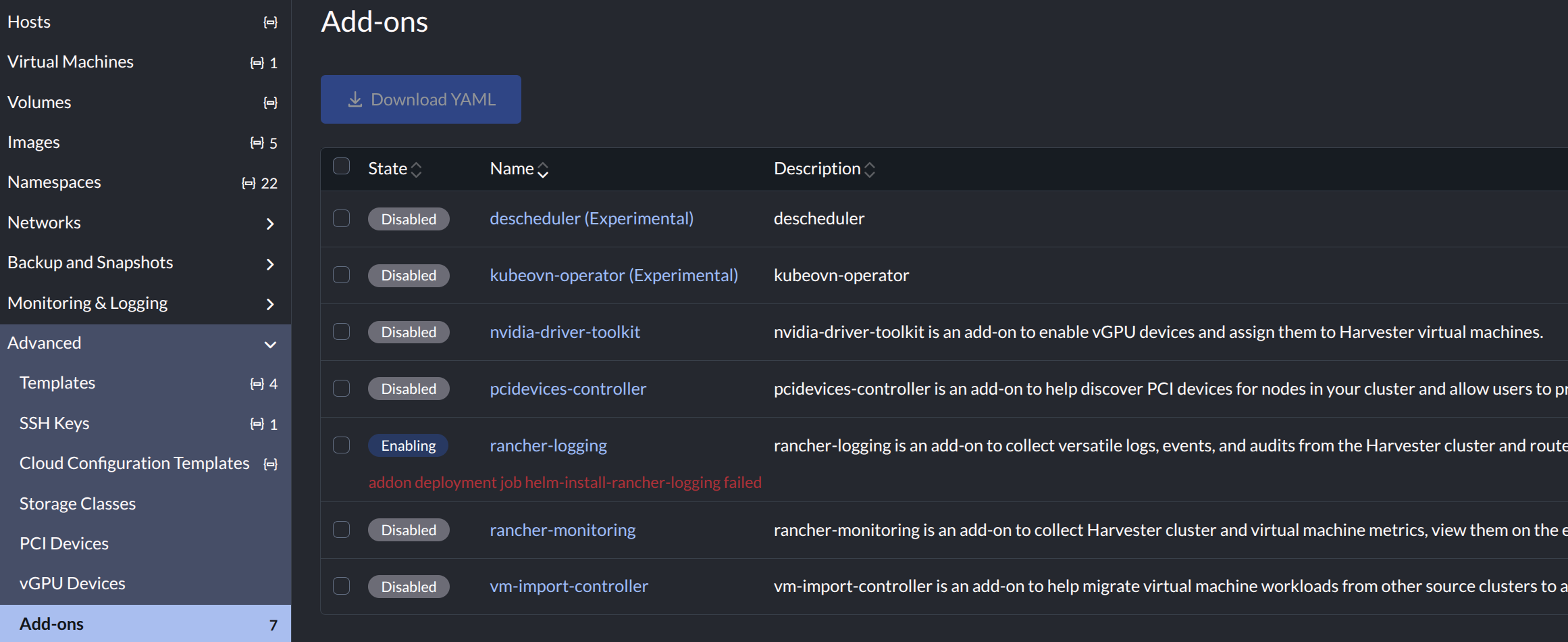Expand the Networks section
Viewport: 1568px width, 642px height.
click(270, 223)
